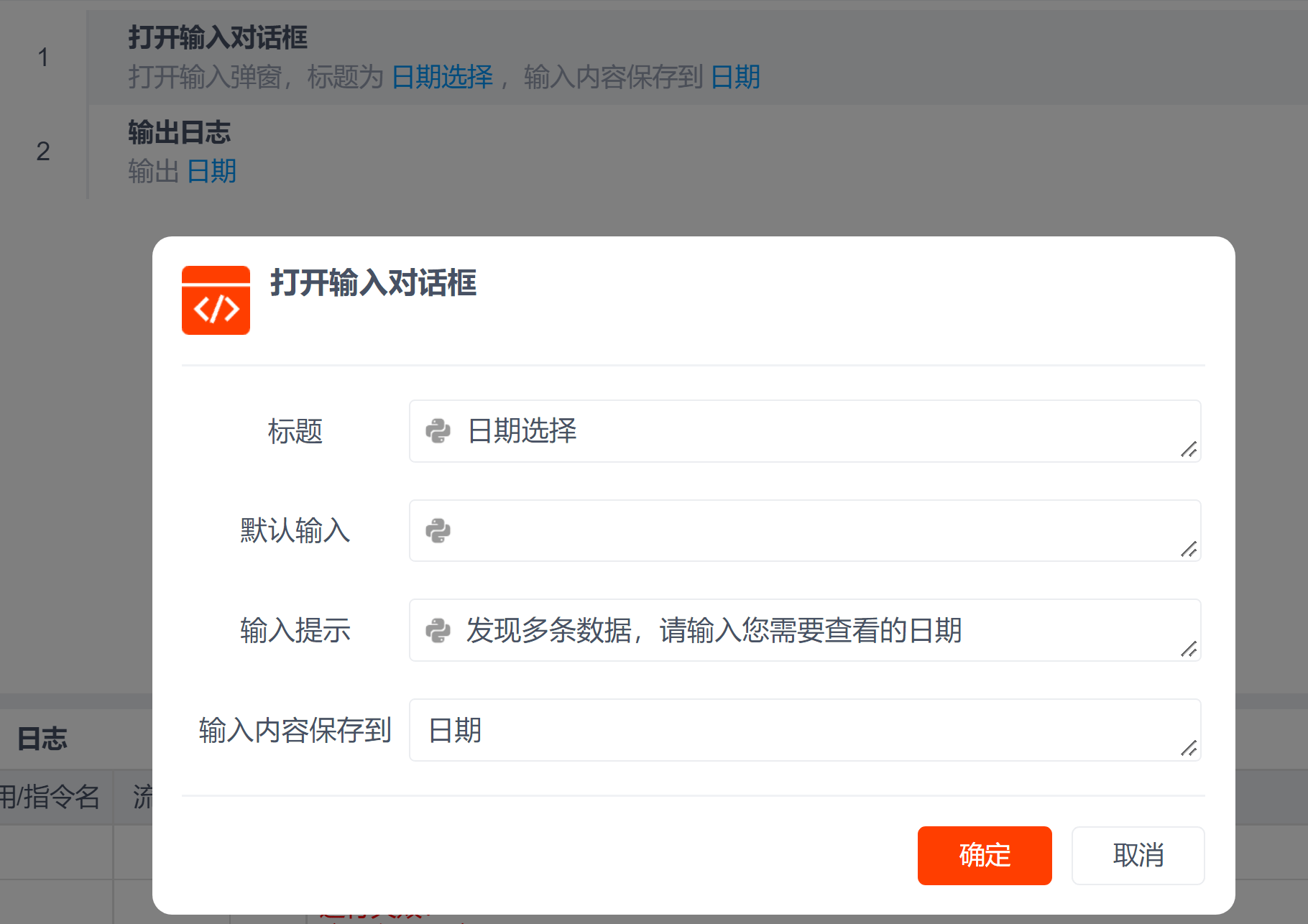This screenshot has height=924, width=1308.
Task: Toggle Python mode icon in 标题 field
Action: [x=438, y=431]
